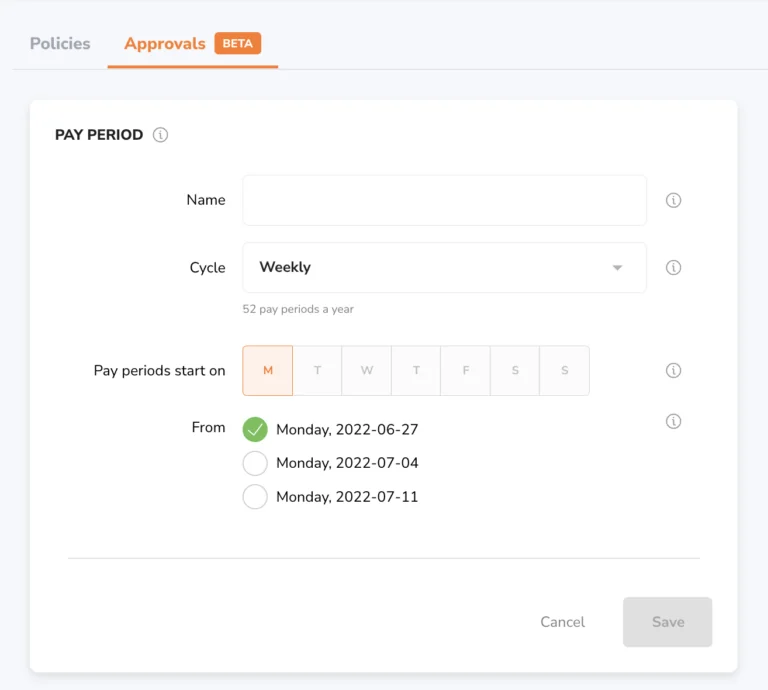Click the Cancel button
The width and height of the screenshot is (768, 690).
click(x=562, y=622)
